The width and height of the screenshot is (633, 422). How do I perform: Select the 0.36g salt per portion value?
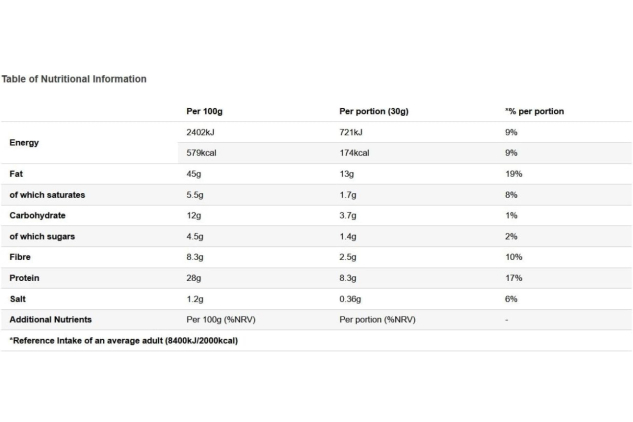pyautogui.click(x=350, y=299)
